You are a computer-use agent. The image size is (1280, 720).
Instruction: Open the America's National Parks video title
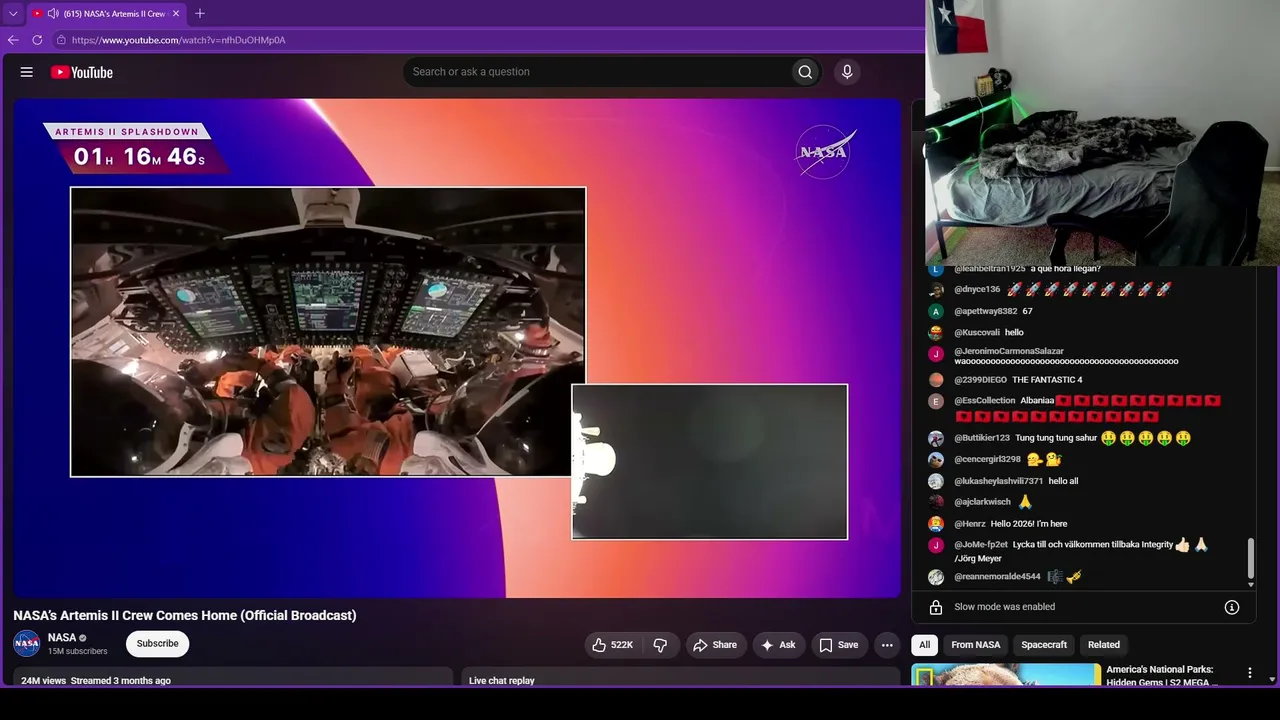[x=1162, y=676]
